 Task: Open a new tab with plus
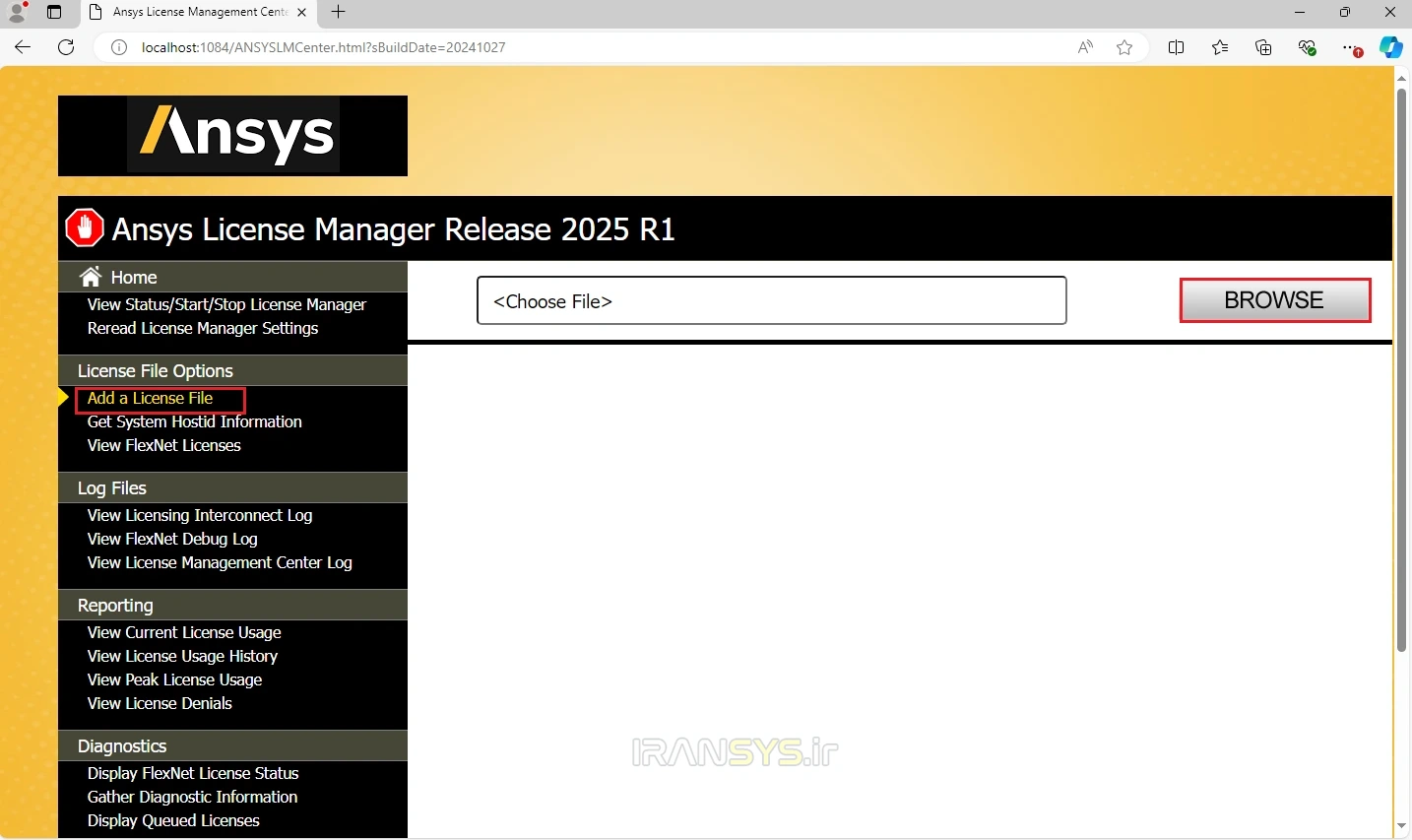click(x=338, y=12)
